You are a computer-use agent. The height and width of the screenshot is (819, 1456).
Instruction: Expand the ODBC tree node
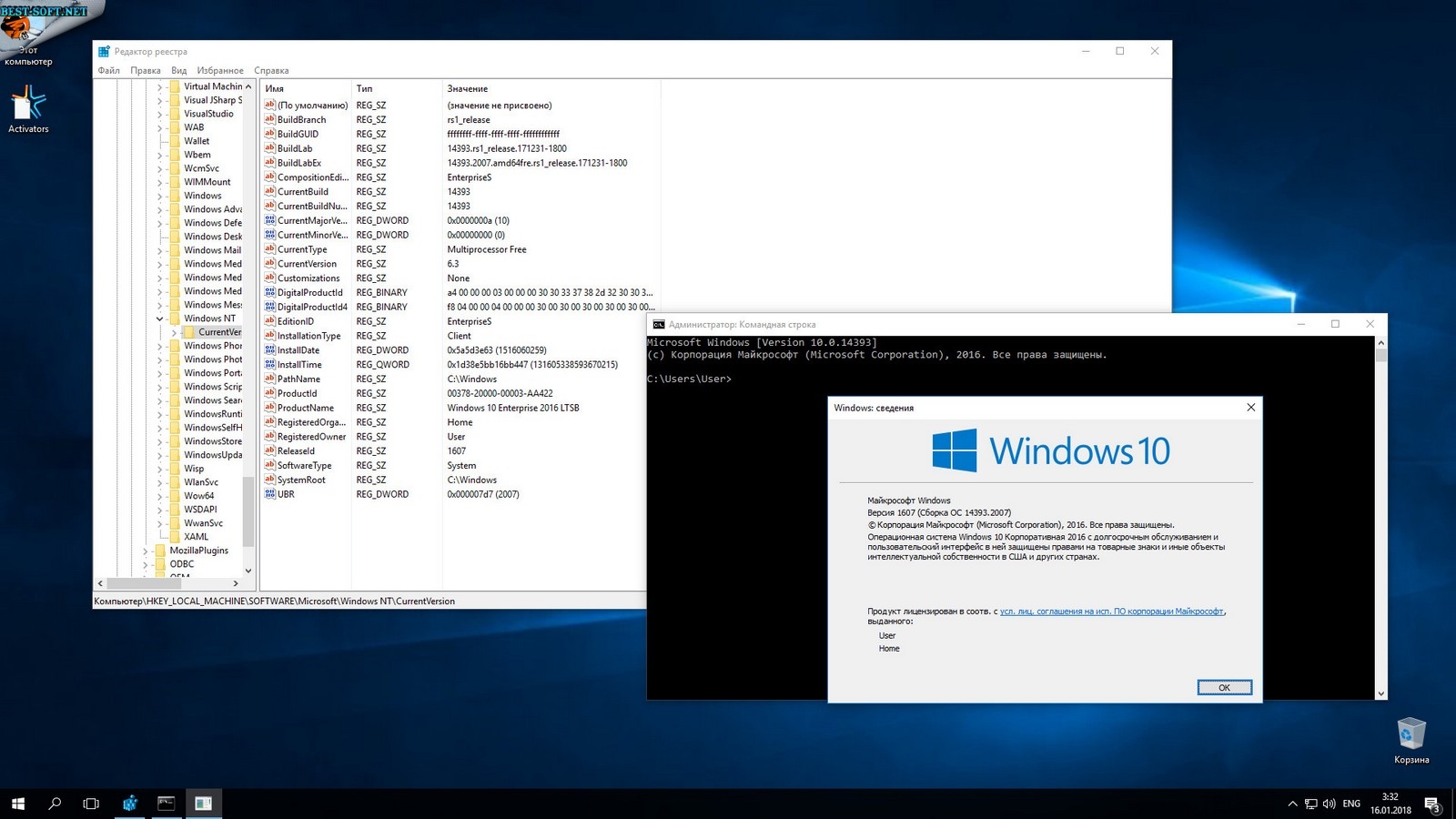(145, 564)
